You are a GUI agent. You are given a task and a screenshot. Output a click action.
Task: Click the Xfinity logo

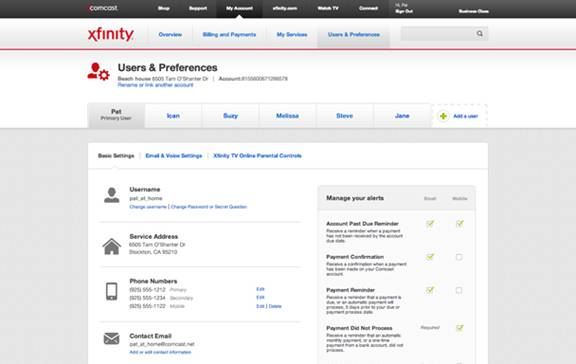click(x=111, y=35)
